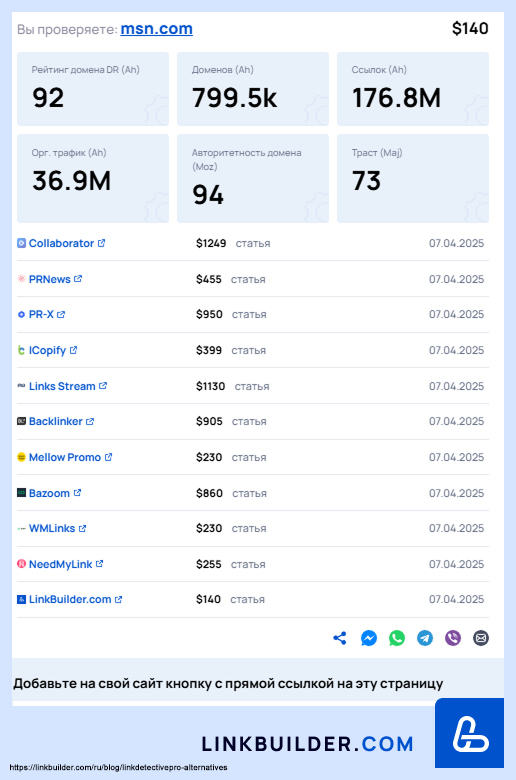The height and width of the screenshot is (780, 516).
Task: Click the domain rating DR card showing 92
Action: click(x=93, y=89)
